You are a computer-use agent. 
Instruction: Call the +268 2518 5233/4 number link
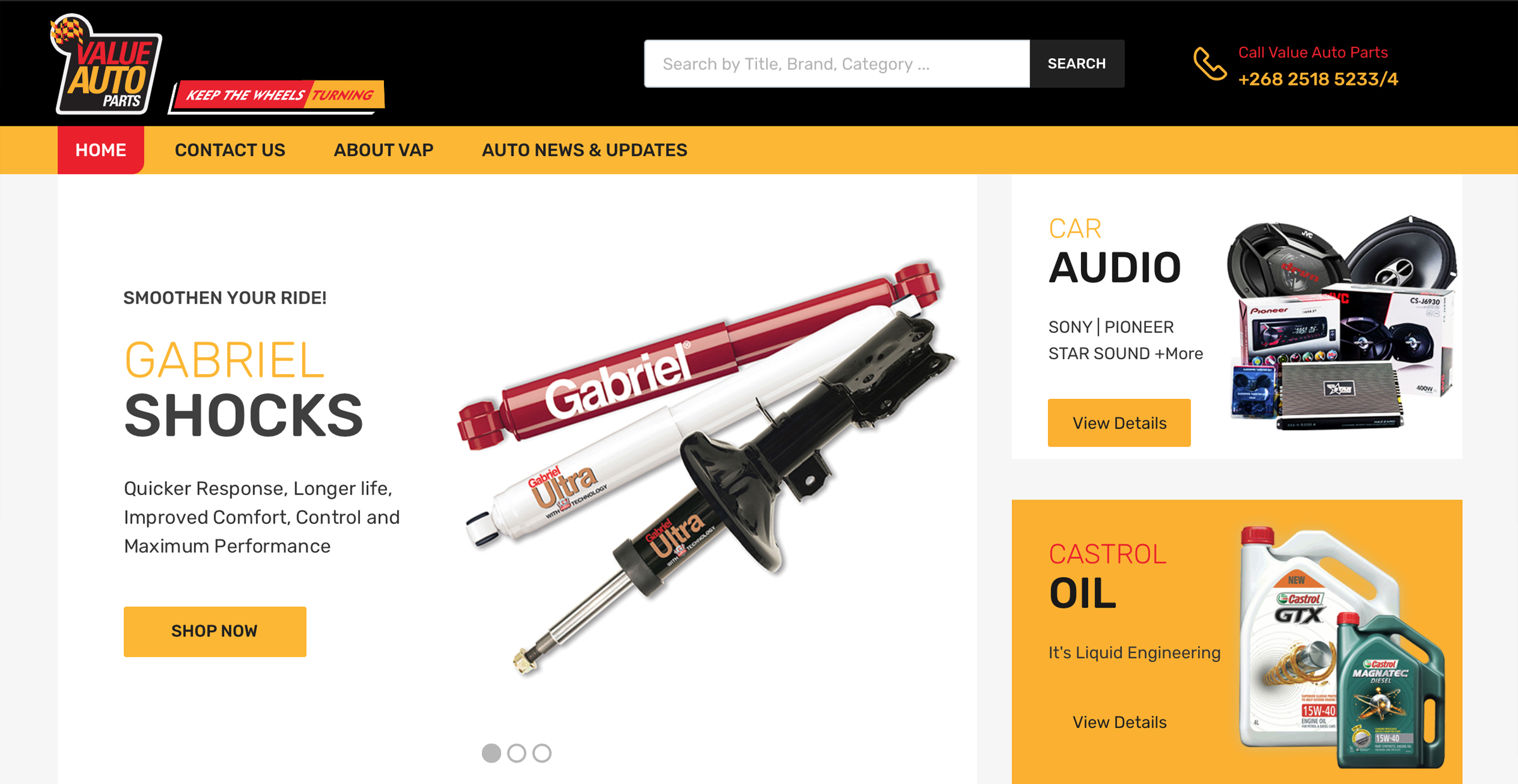pos(1318,79)
